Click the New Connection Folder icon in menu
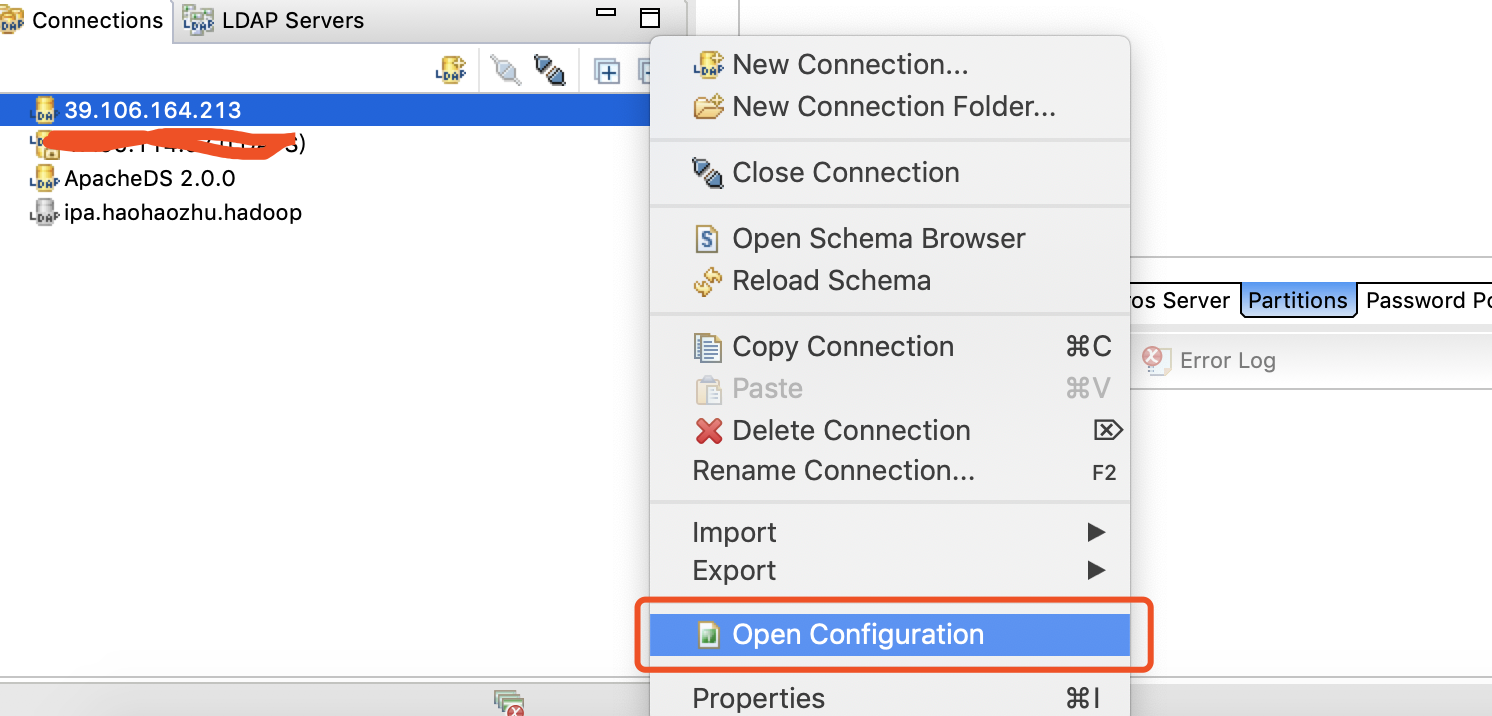 (x=708, y=106)
